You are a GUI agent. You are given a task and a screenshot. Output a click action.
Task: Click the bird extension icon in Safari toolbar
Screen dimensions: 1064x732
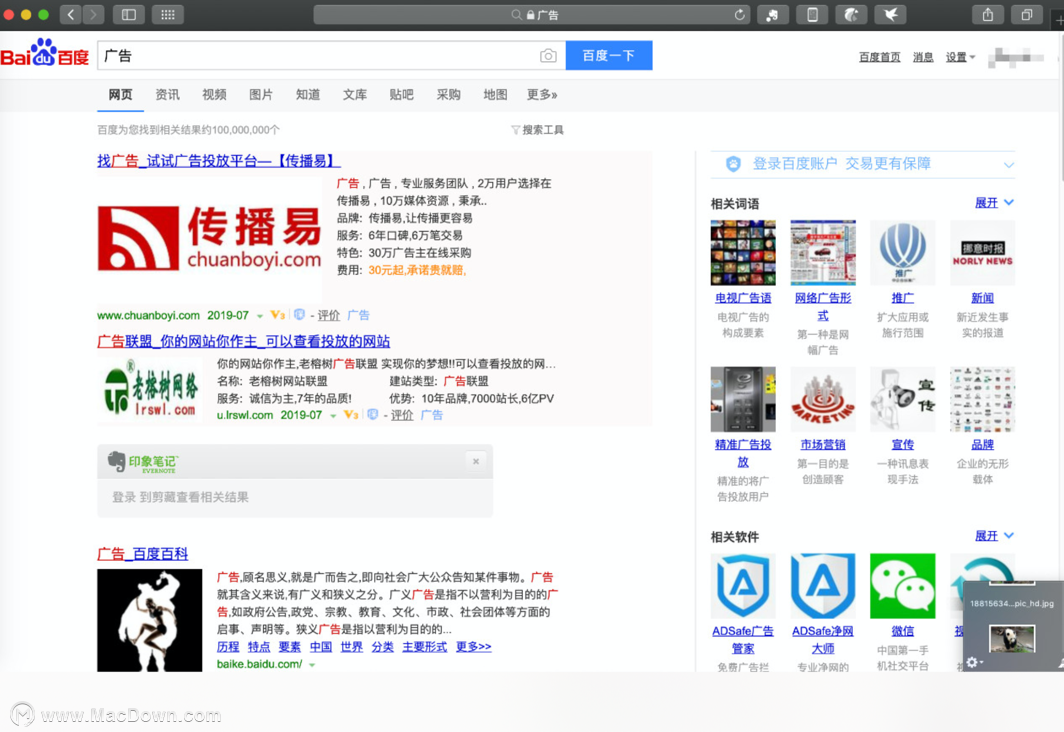891,14
